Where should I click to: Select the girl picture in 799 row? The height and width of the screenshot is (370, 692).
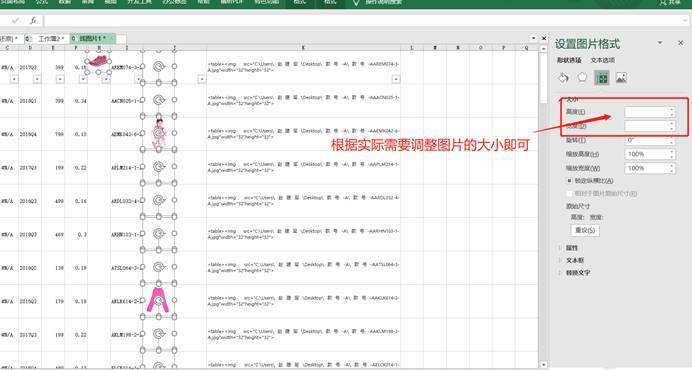159,132
